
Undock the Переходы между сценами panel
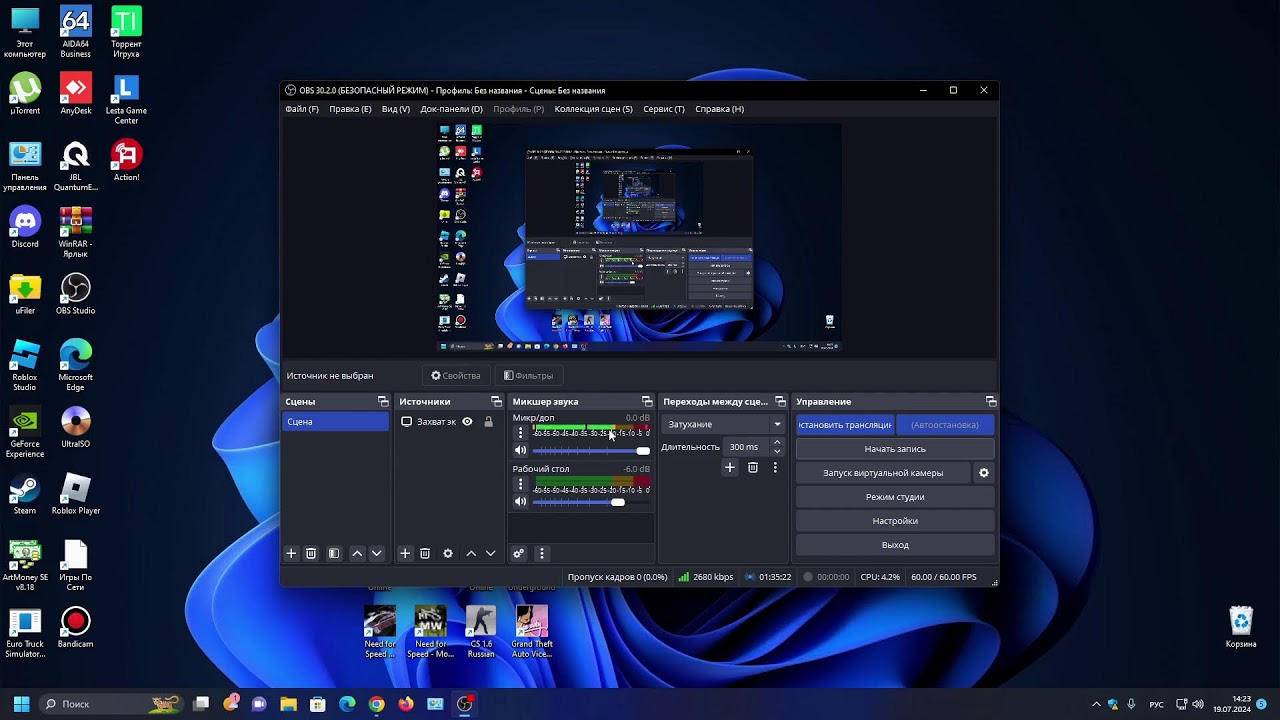pyautogui.click(x=778, y=401)
